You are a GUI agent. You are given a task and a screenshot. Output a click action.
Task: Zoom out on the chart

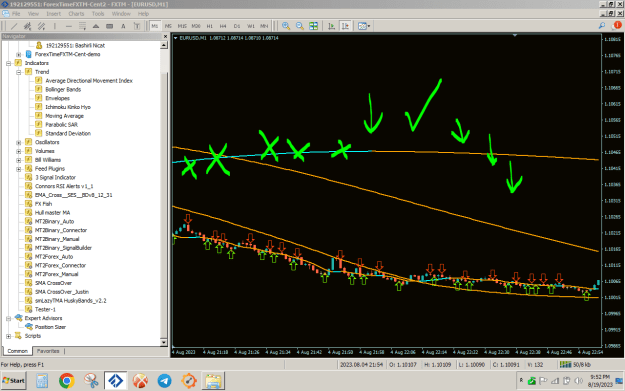[300, 26]
